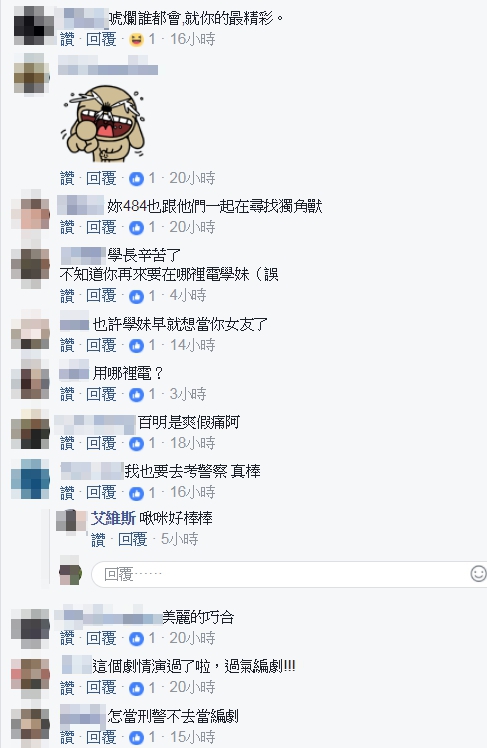Screen dimensions: 487x748
Task: Click the 回覆 reply text input field
Action: coord(280,574)
